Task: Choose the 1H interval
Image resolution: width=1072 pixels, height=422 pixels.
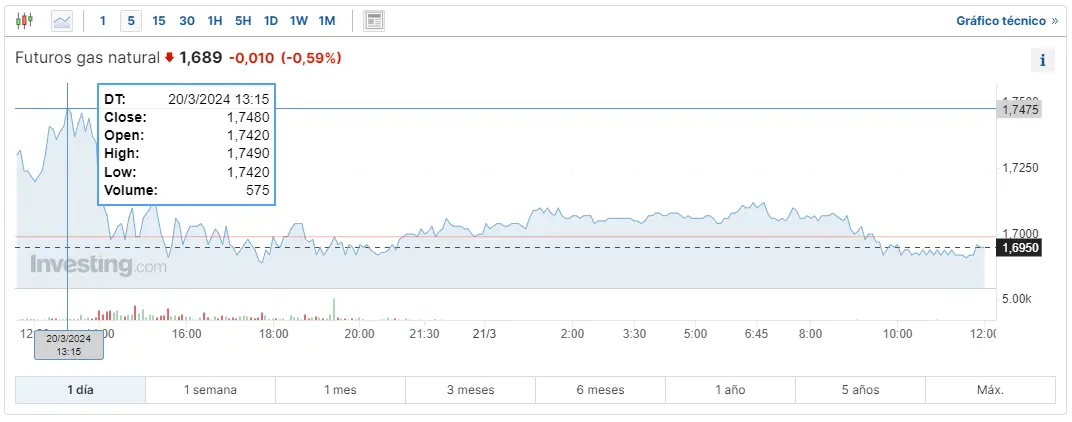Action: 215,20
